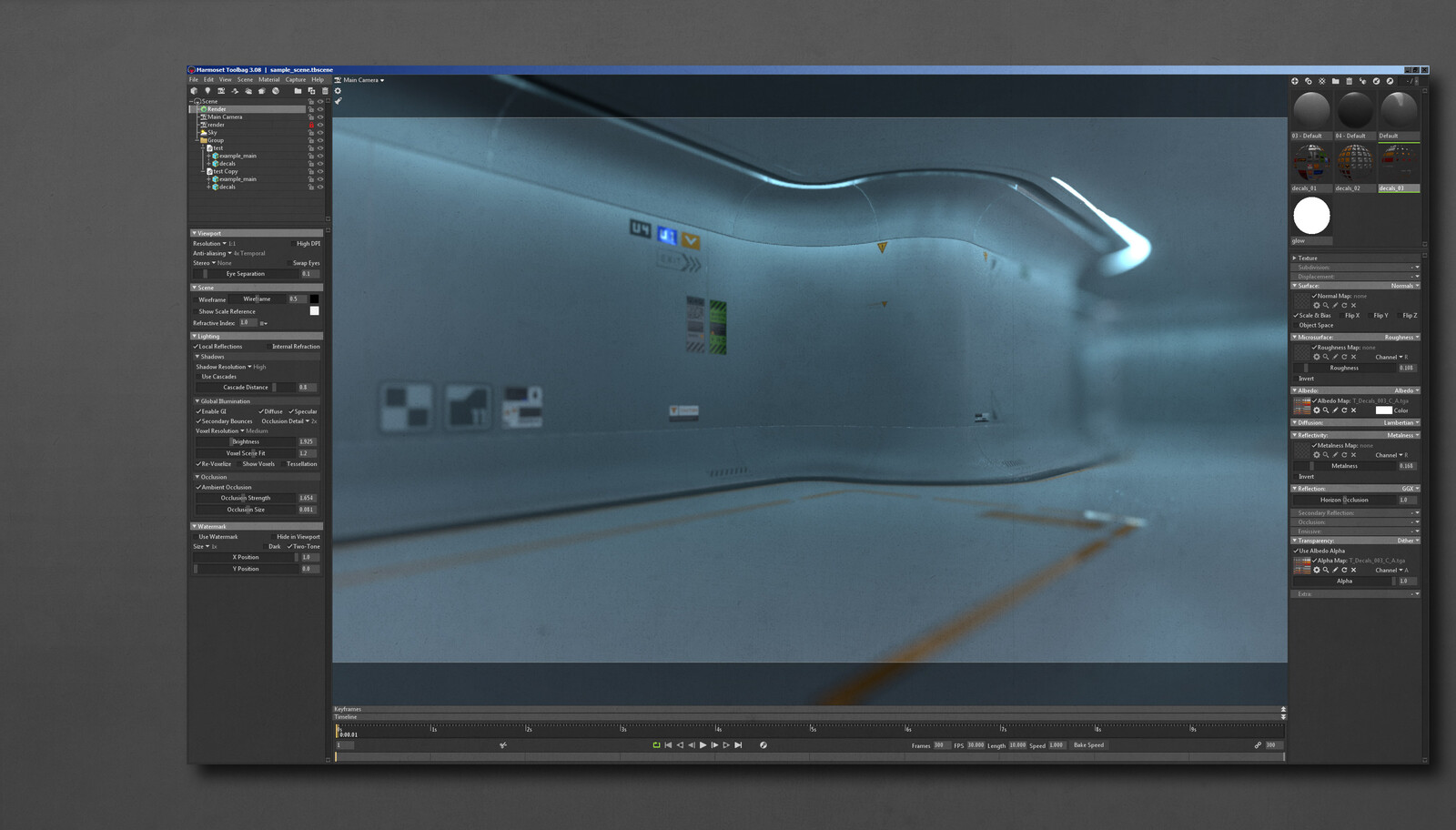The height and width of the screenshot is (830, 1456).
Task: Open the File menu
Action: (194, 79)
